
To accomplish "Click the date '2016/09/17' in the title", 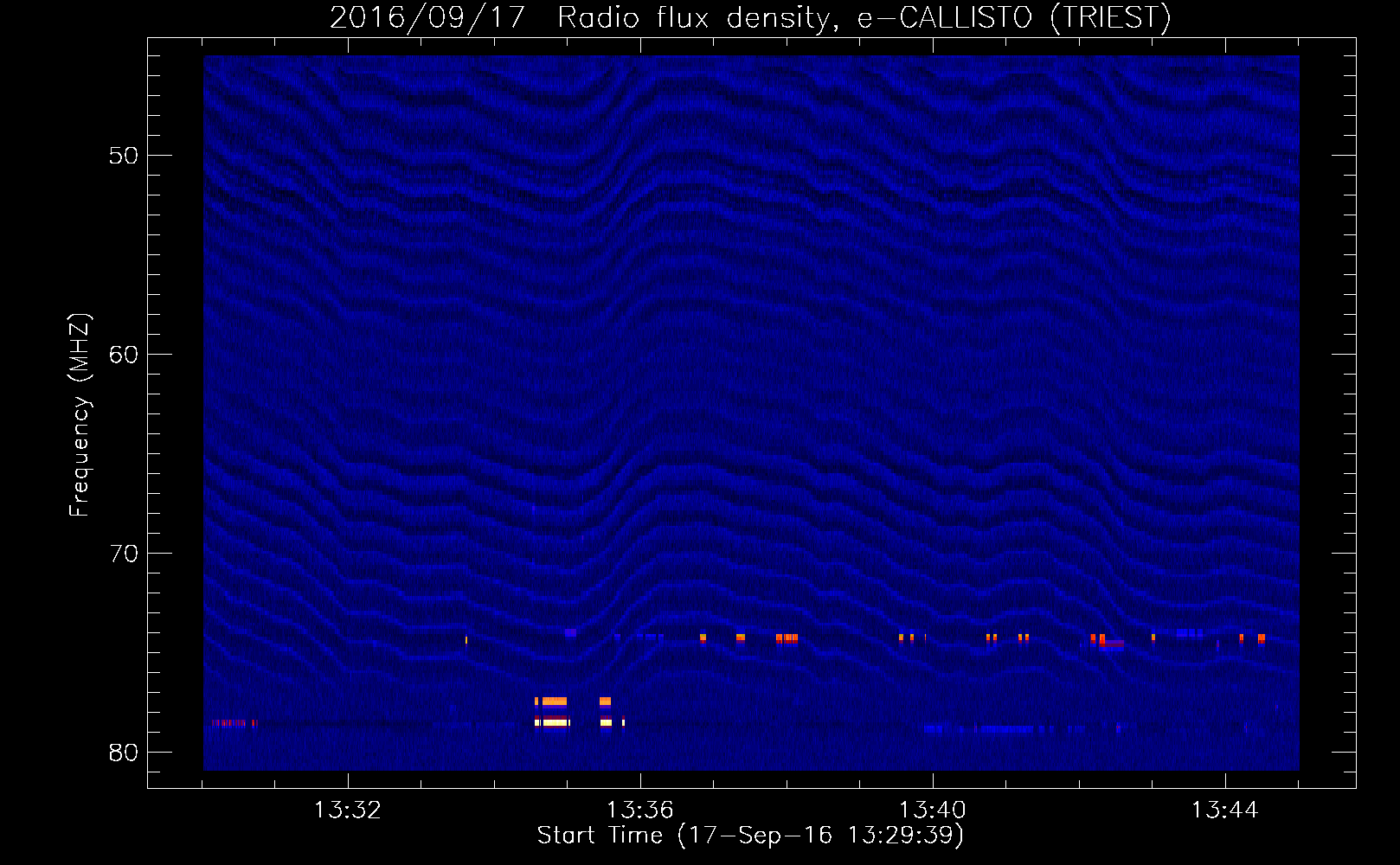I will click(427, 18).
